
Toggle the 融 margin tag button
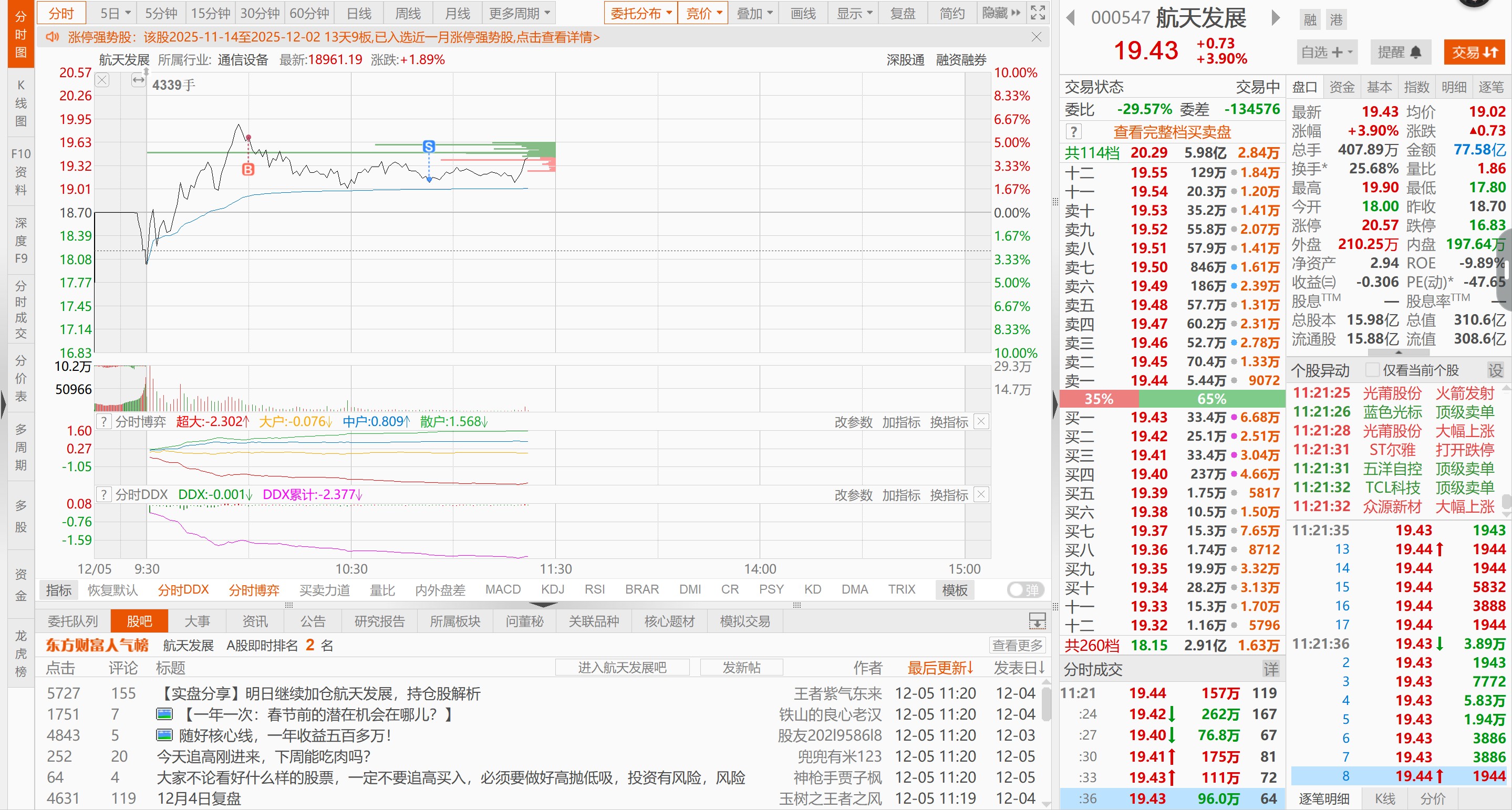point(1310,20)
